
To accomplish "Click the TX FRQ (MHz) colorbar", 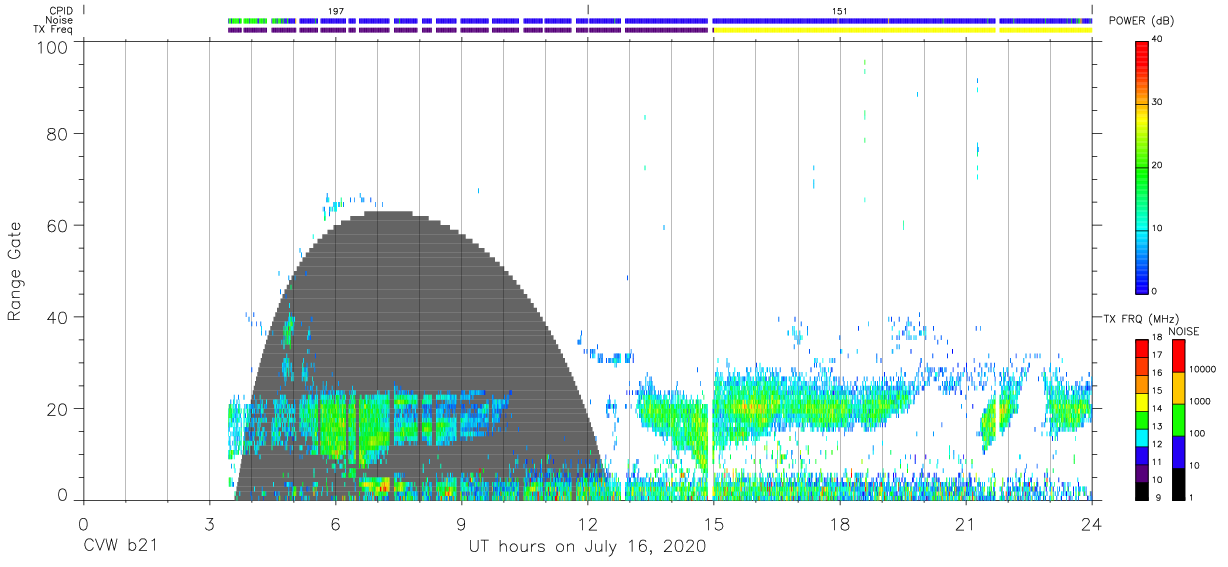I will [1142, 420].
